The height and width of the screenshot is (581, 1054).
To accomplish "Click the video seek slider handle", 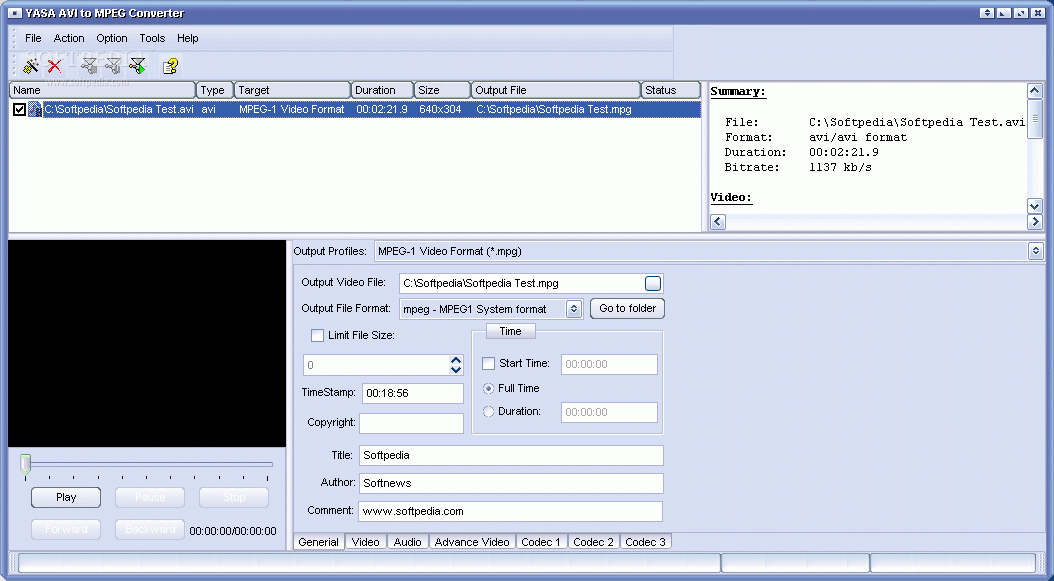I will coord(26,463).
